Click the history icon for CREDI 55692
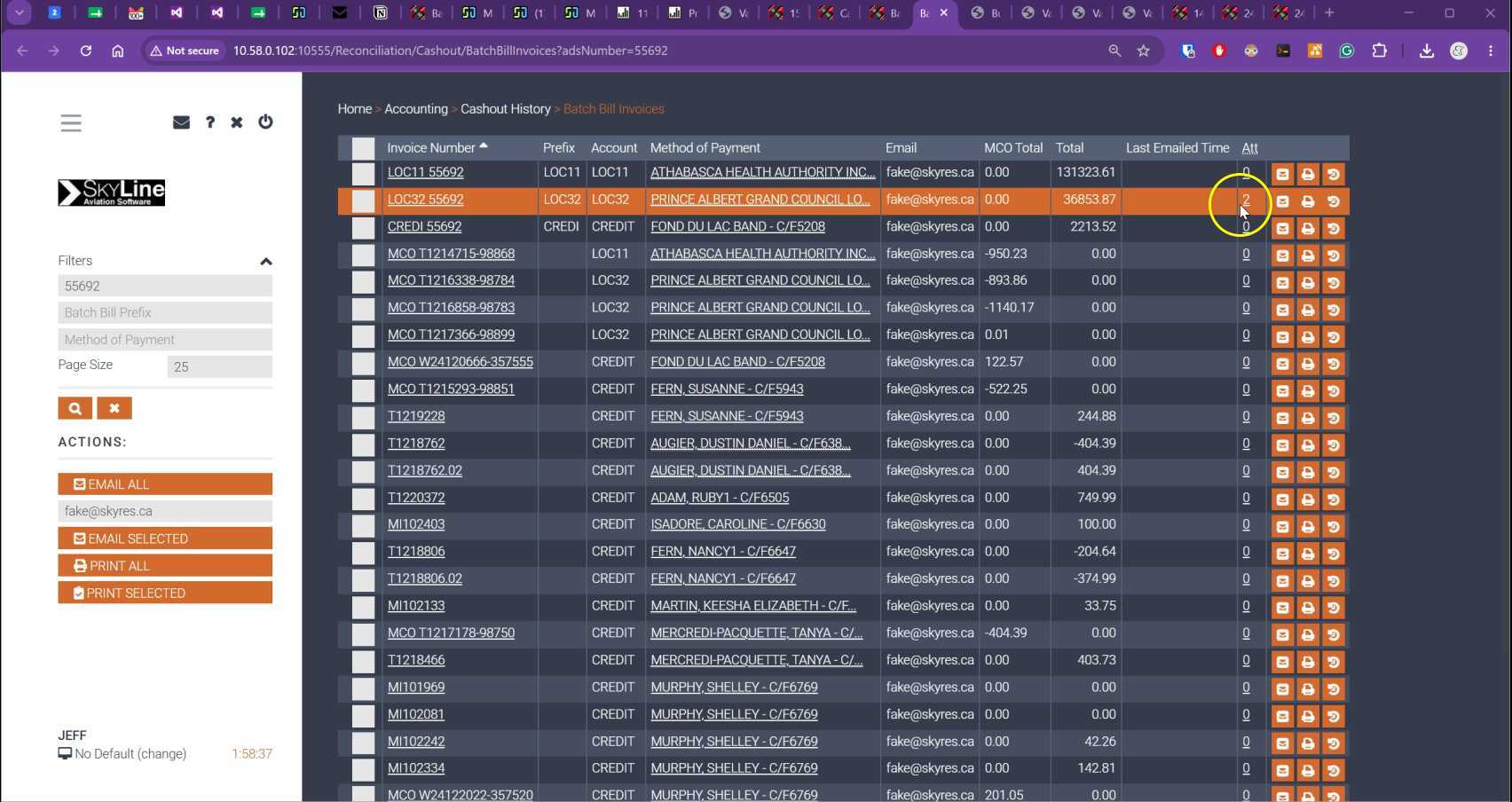 coord(1334,229)
